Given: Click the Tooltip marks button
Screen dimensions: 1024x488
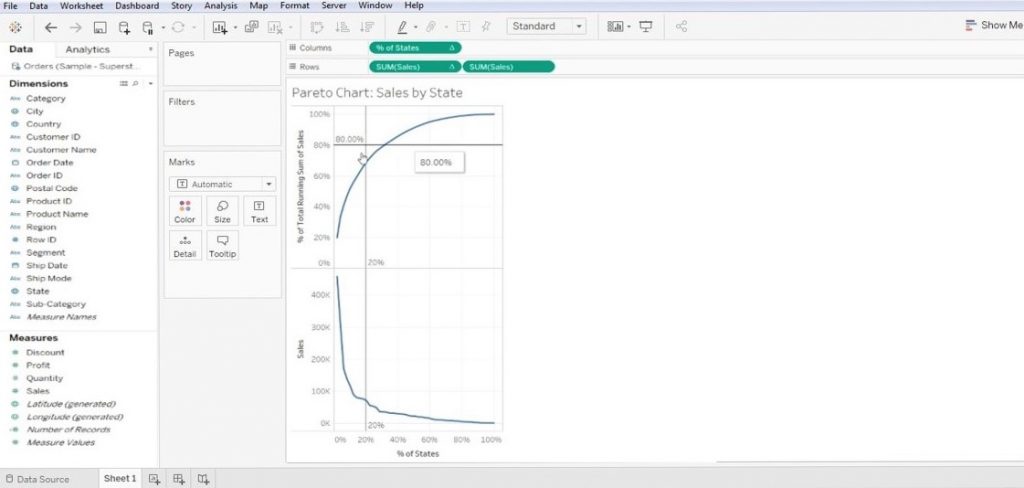Looking at the screenshot, I should 222,246.
